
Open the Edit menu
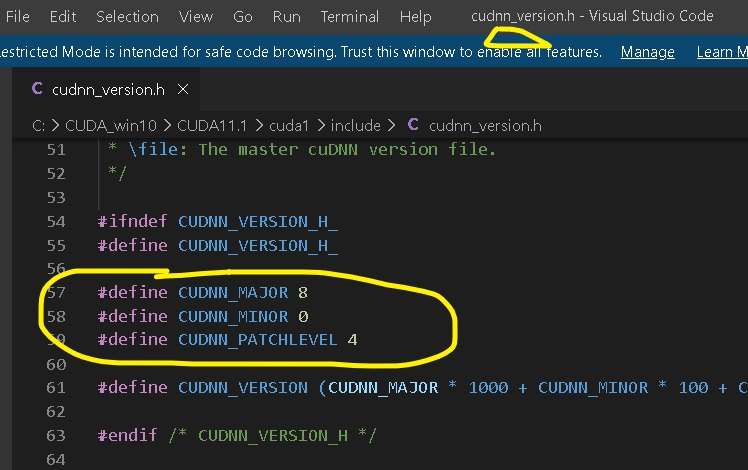(x=63, y=17)
